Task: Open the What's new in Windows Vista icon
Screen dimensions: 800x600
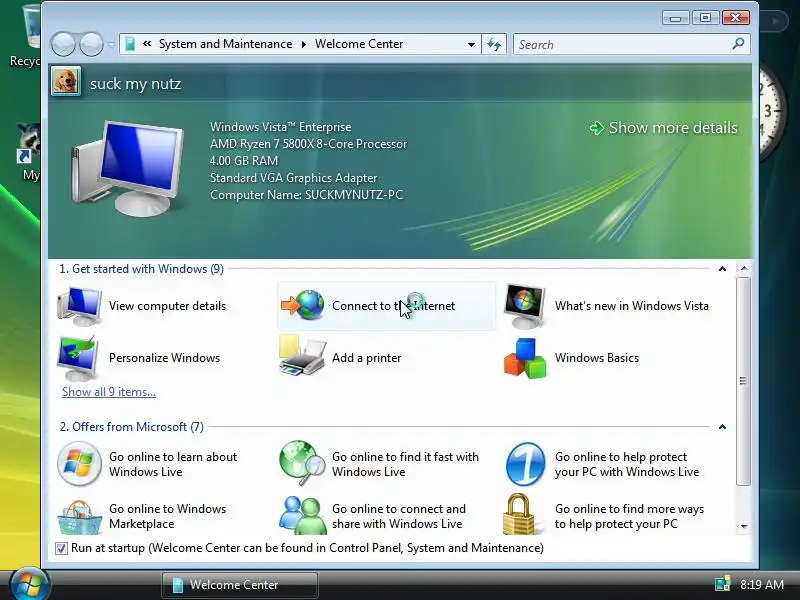Action: [524, 306]
